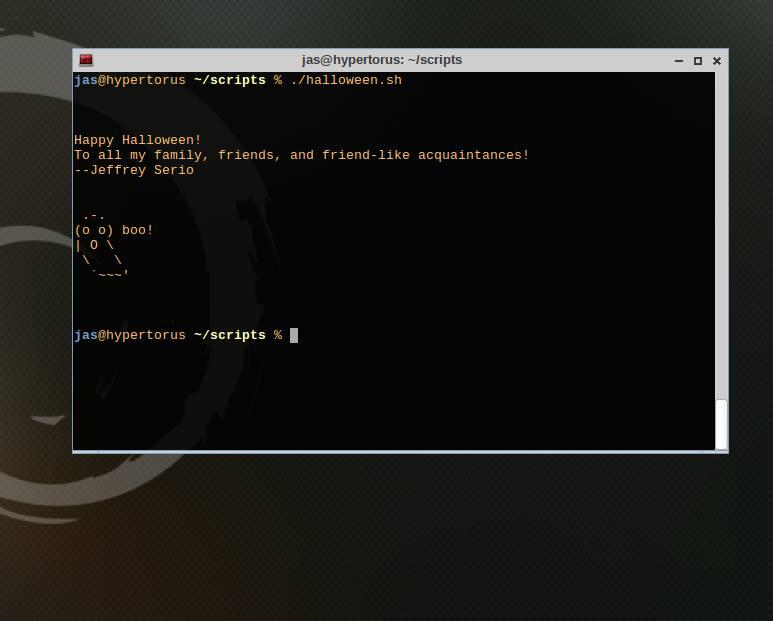This screenshot has height=621, width=773.
Task: Click the terminal window's bottom border edge
Action: [400, 452]
